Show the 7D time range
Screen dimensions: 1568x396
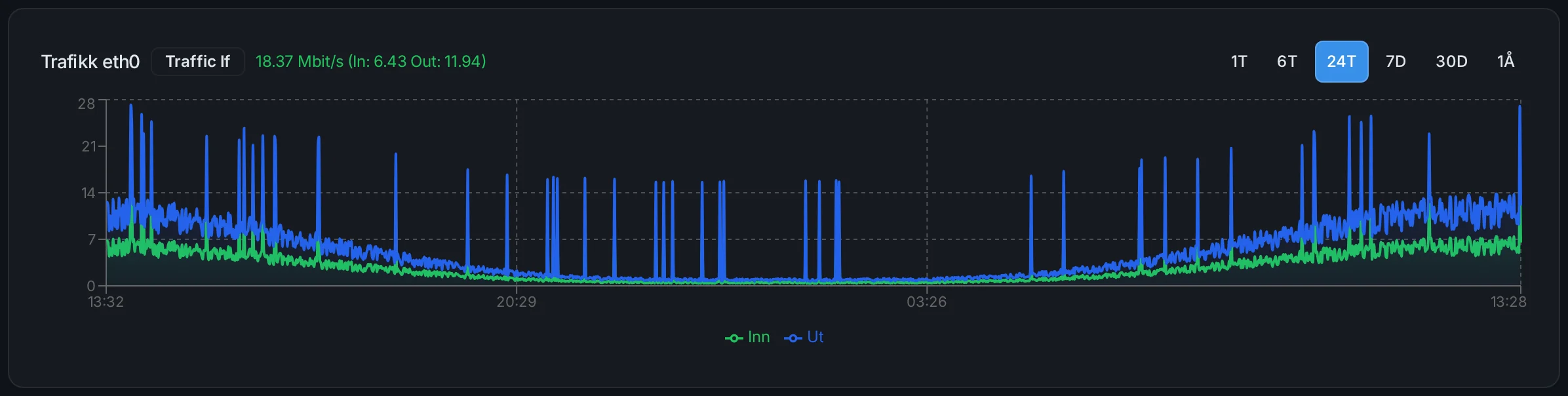[1396, 62]
